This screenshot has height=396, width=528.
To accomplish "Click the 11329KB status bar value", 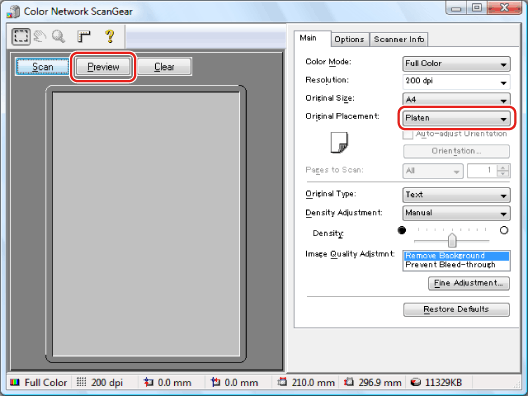I will [x=443, y=383].
